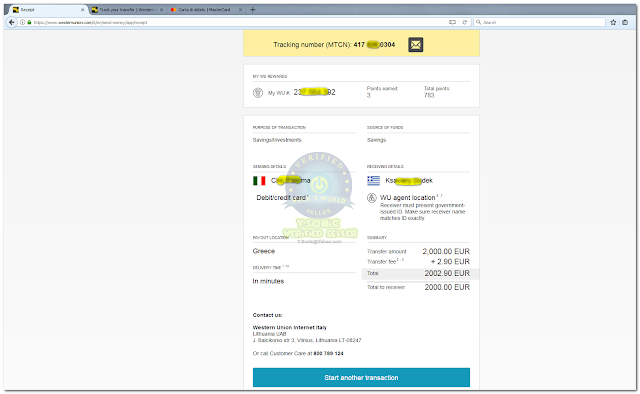Click the Points earned value
Screen dimensions: 640x394
click(369, 96)
